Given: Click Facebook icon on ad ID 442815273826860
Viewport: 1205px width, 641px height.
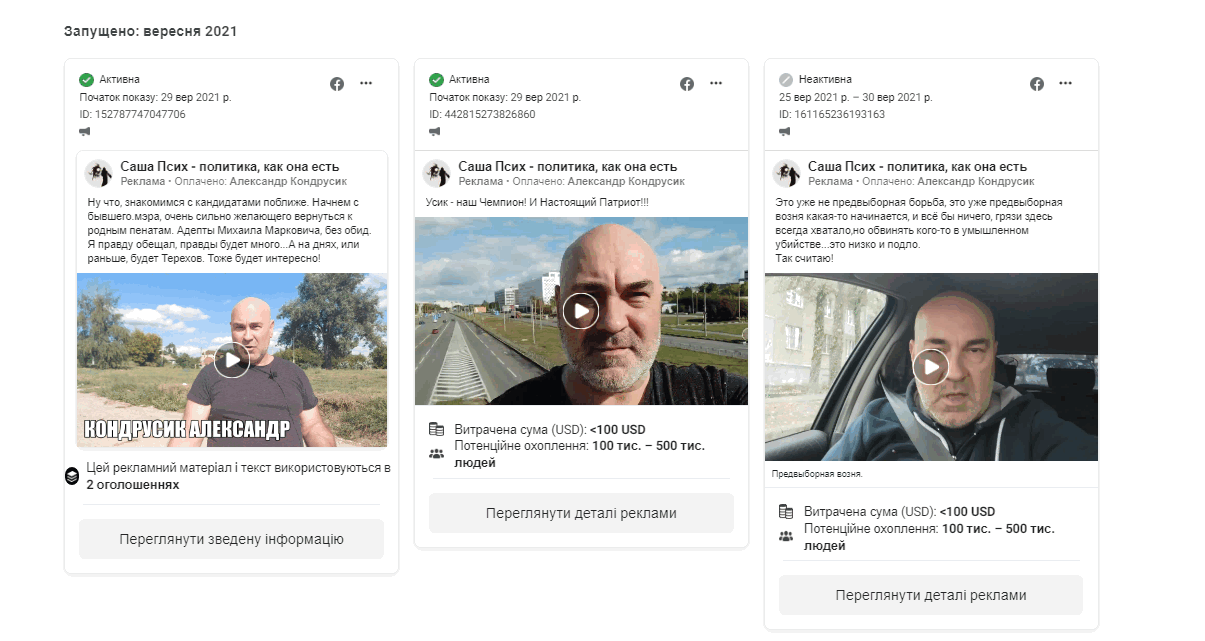Looking at the screenshot, I should [687, 84].
